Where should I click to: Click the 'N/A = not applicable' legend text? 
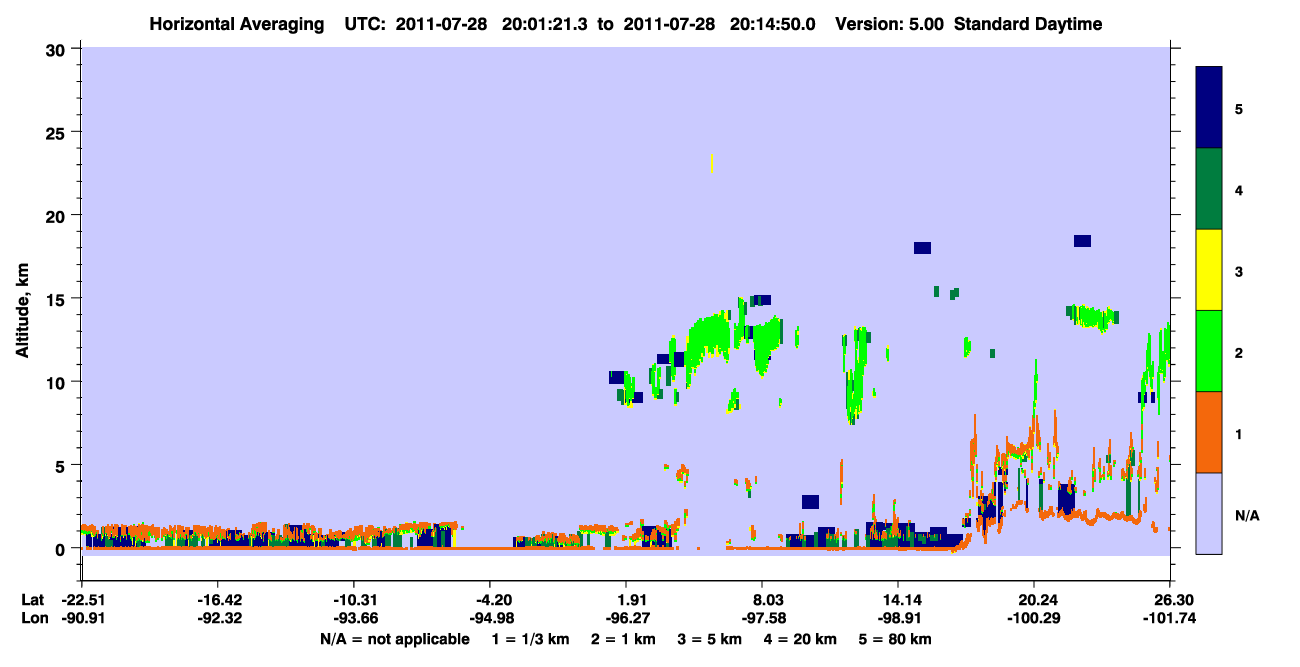tap(394, 639)
